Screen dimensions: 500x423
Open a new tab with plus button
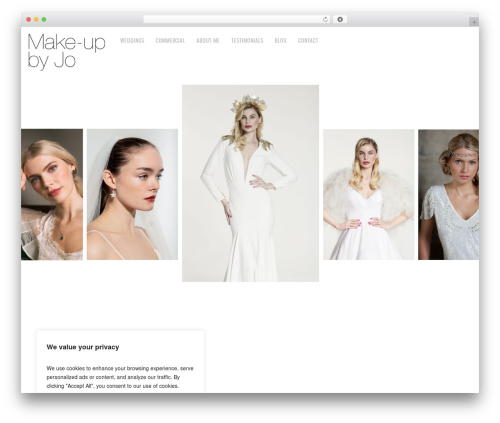coord(474,22)
